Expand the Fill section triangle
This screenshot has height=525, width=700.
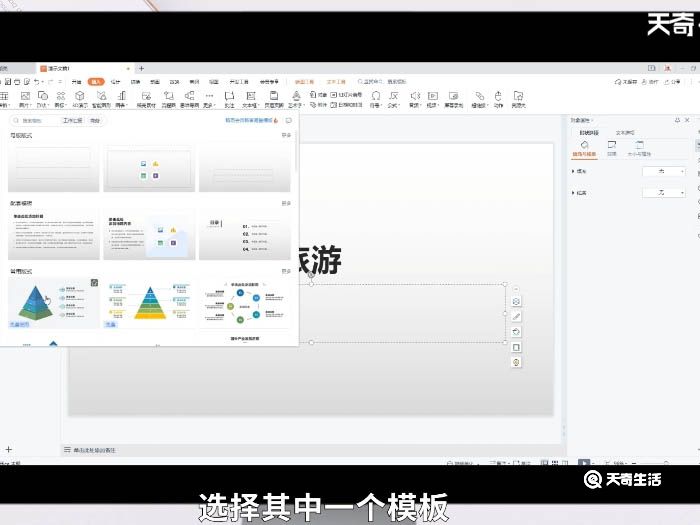[x=573, y=171]
